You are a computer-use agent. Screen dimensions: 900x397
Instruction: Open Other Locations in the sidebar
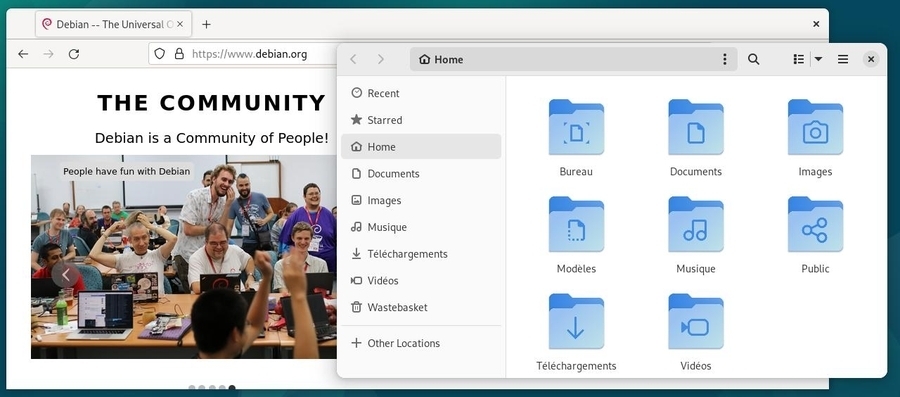(421, 343)
